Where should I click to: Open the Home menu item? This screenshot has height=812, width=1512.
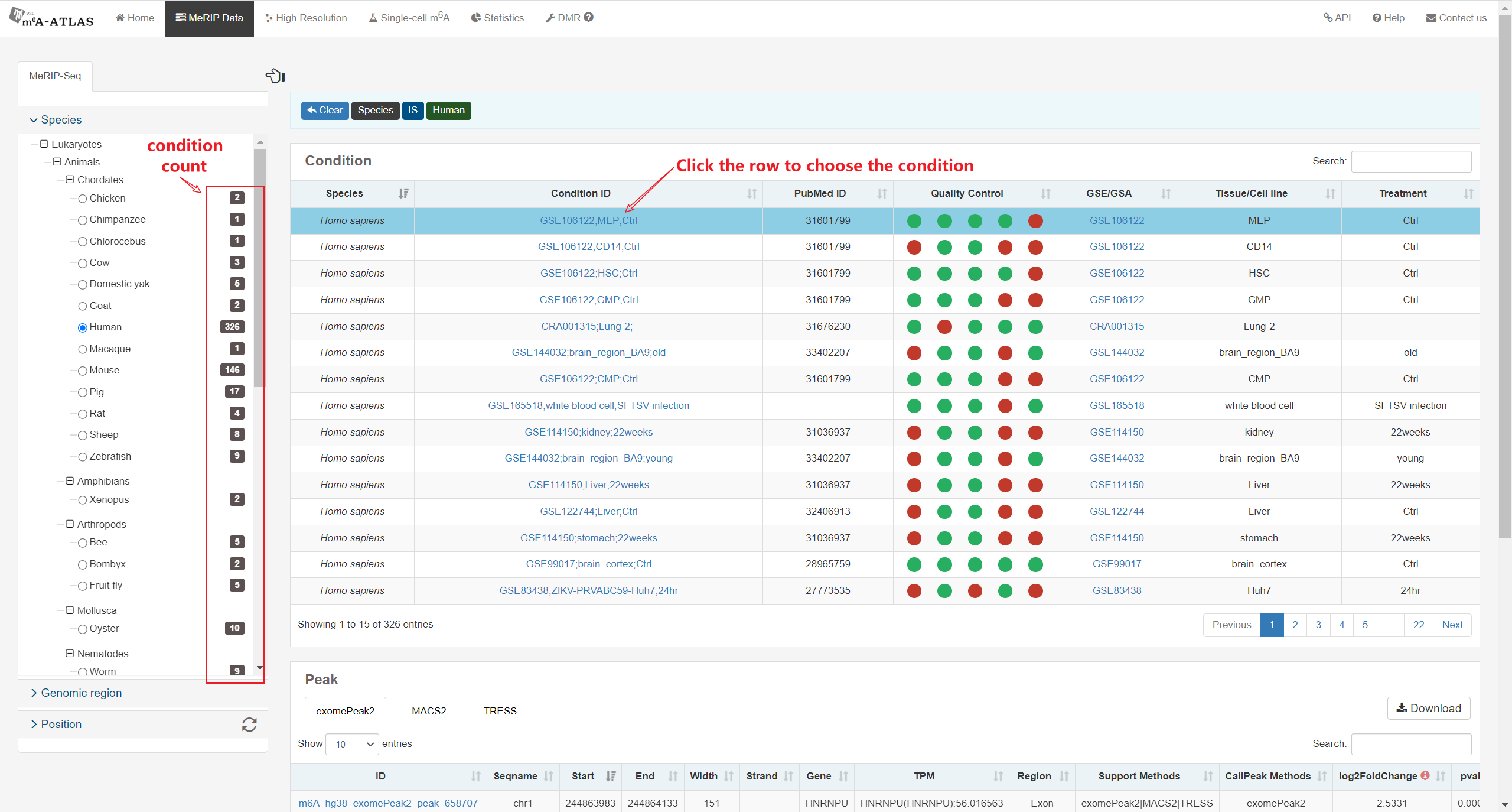(135, 18)
